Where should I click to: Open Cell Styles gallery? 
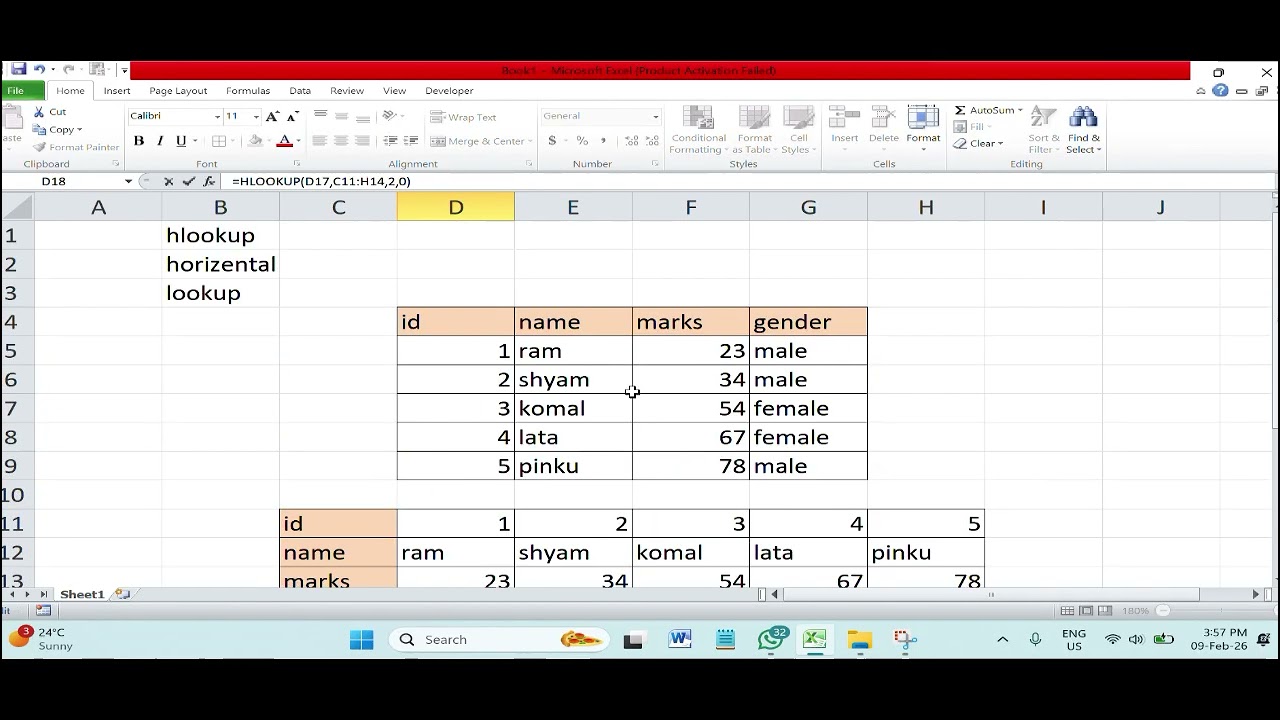tap(798, 131)
